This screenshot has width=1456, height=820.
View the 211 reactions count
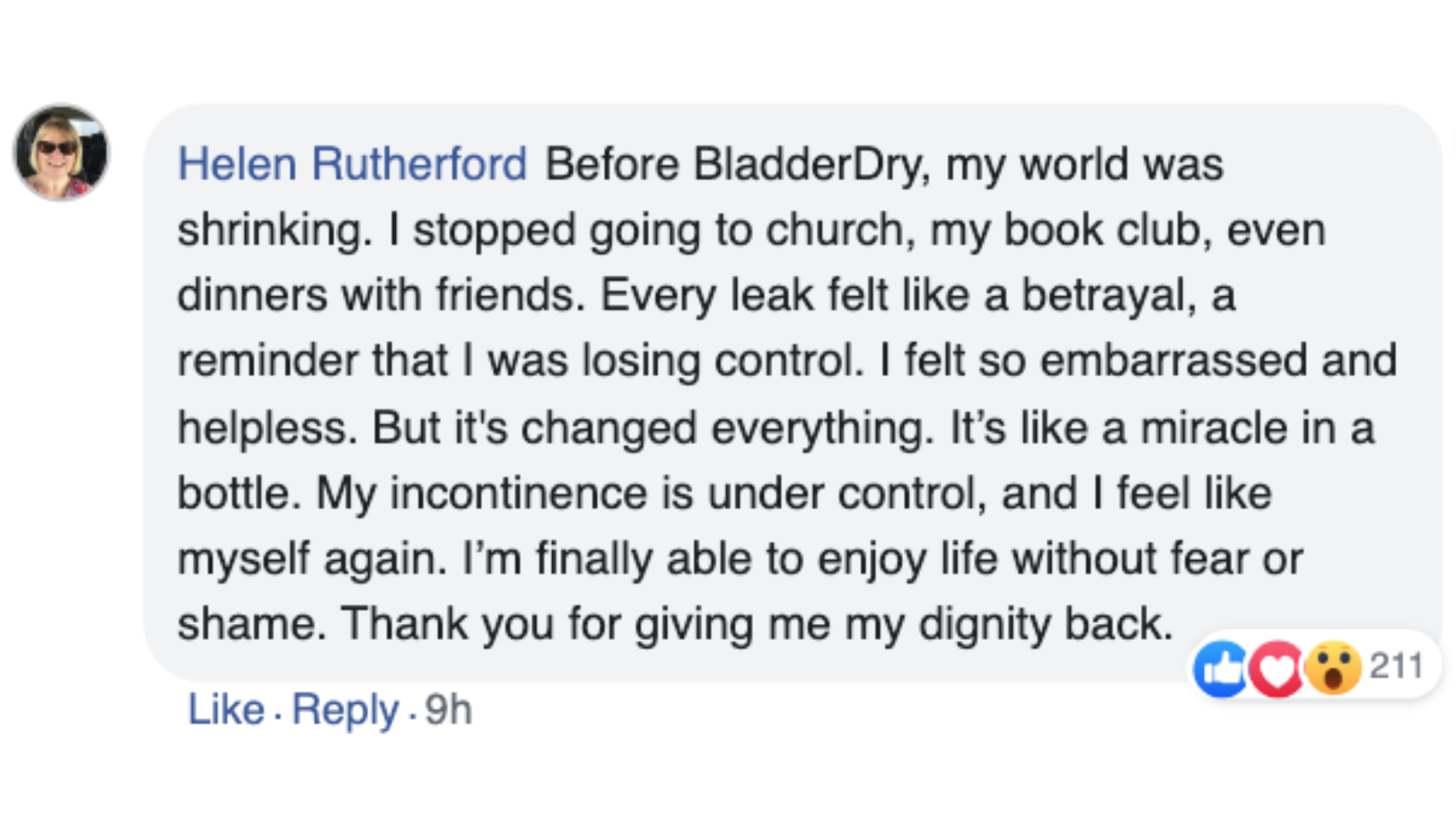pyautogui.click(x=1397, y=666)
